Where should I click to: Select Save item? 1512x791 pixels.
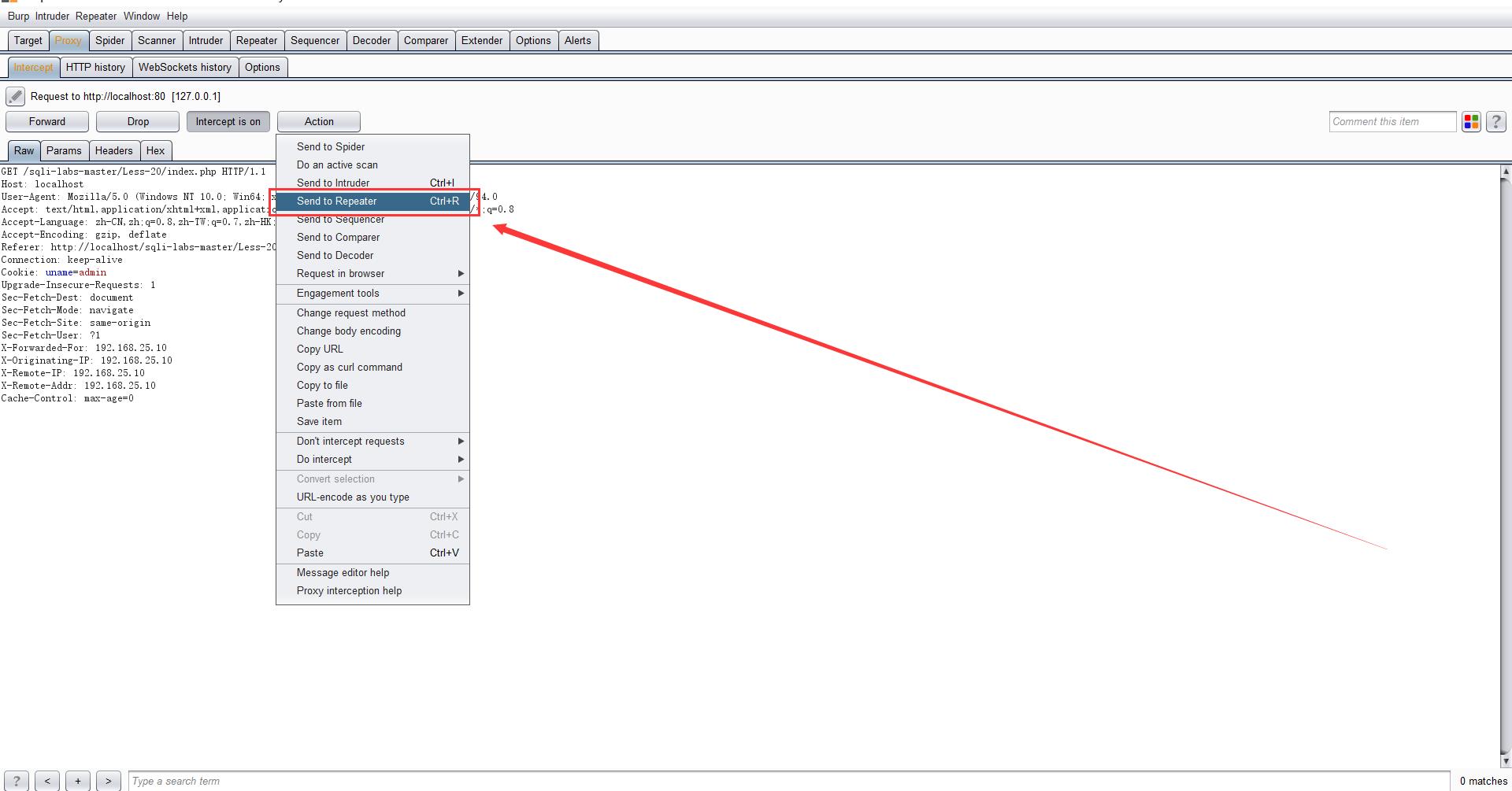(x=372, y=422)
